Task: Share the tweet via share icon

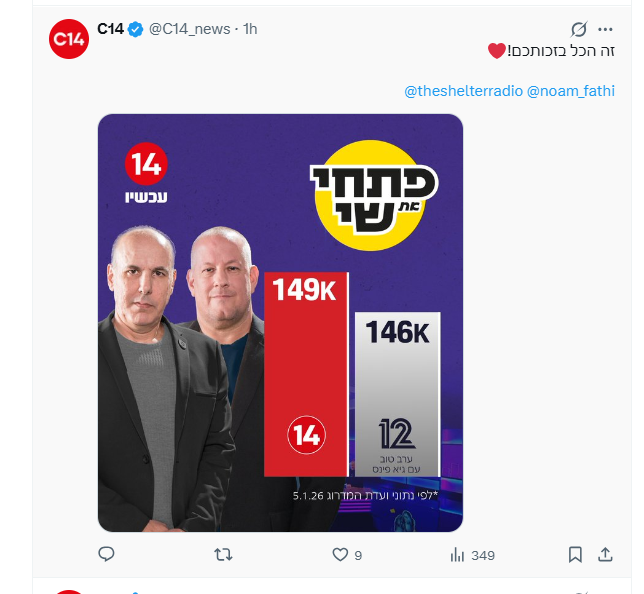Action: (605, 554)
